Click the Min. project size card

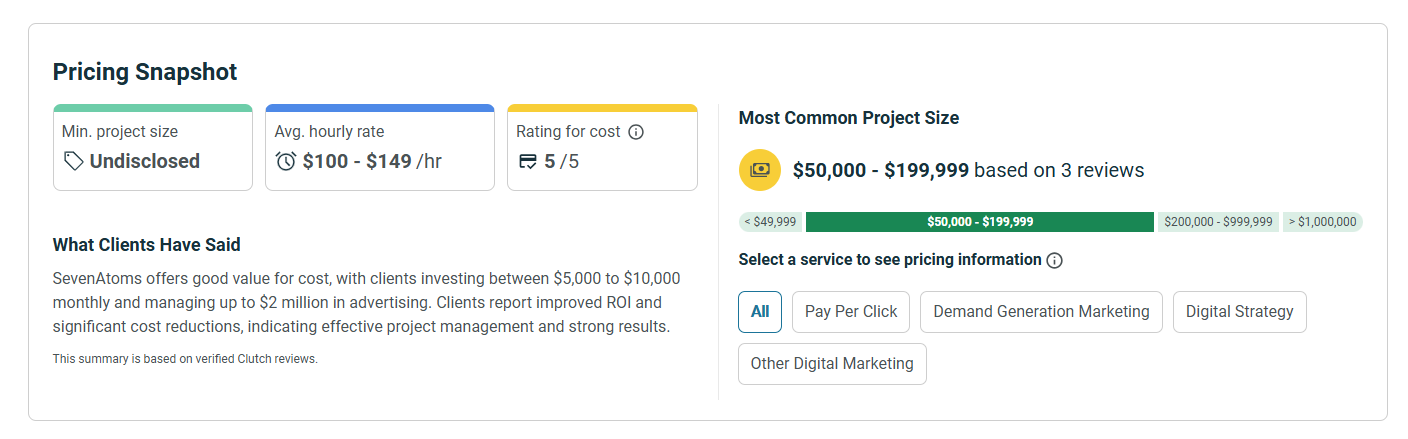click(x=153, y=147)
